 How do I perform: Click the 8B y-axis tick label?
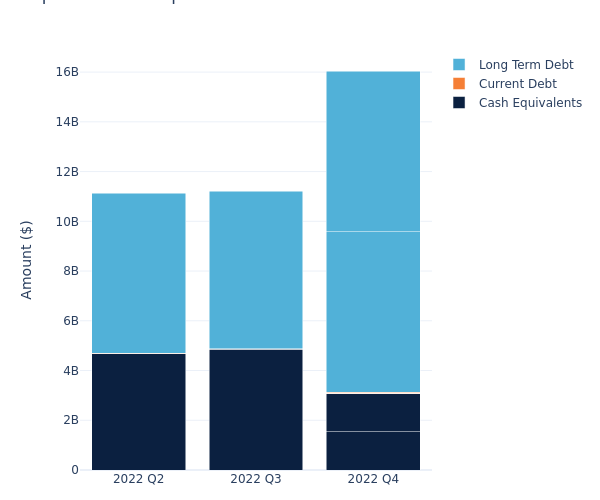[70, 271]
